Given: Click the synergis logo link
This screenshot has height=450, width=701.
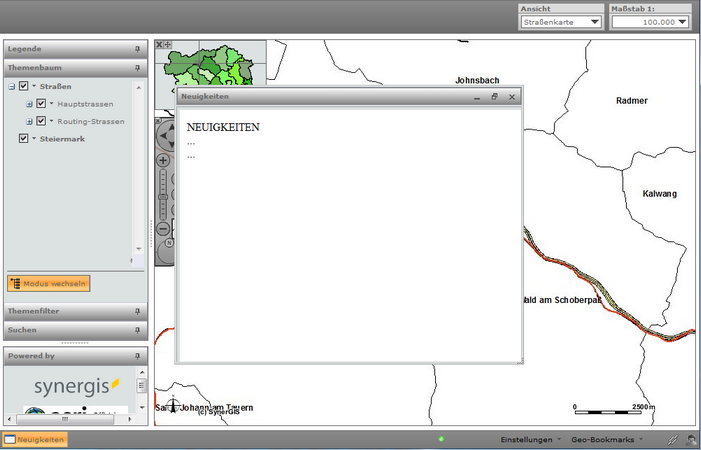Looking at the screenshot, I should coord(76,387).
